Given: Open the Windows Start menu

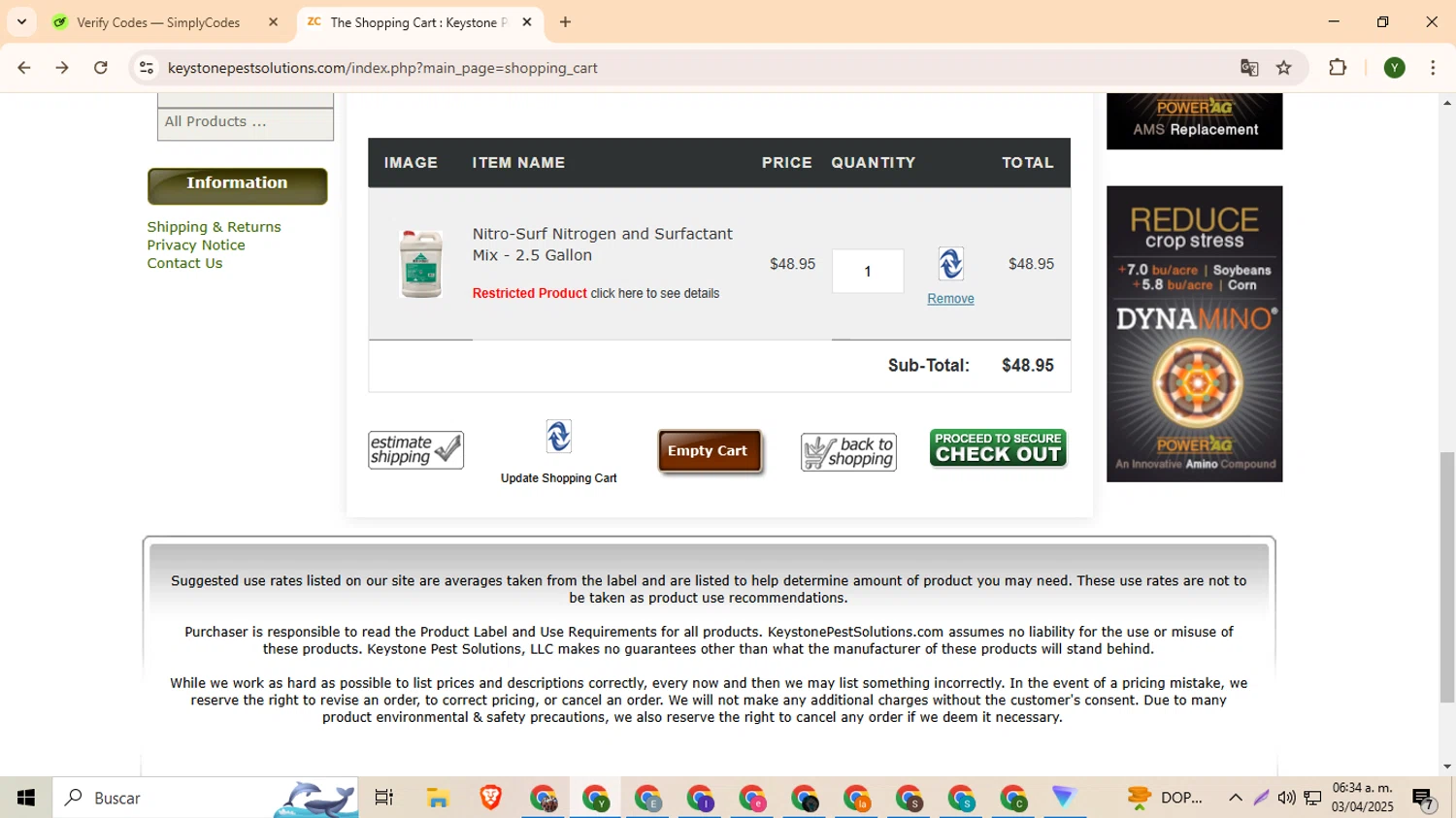Looking at the screenshot, I should [x=26, y=798].
